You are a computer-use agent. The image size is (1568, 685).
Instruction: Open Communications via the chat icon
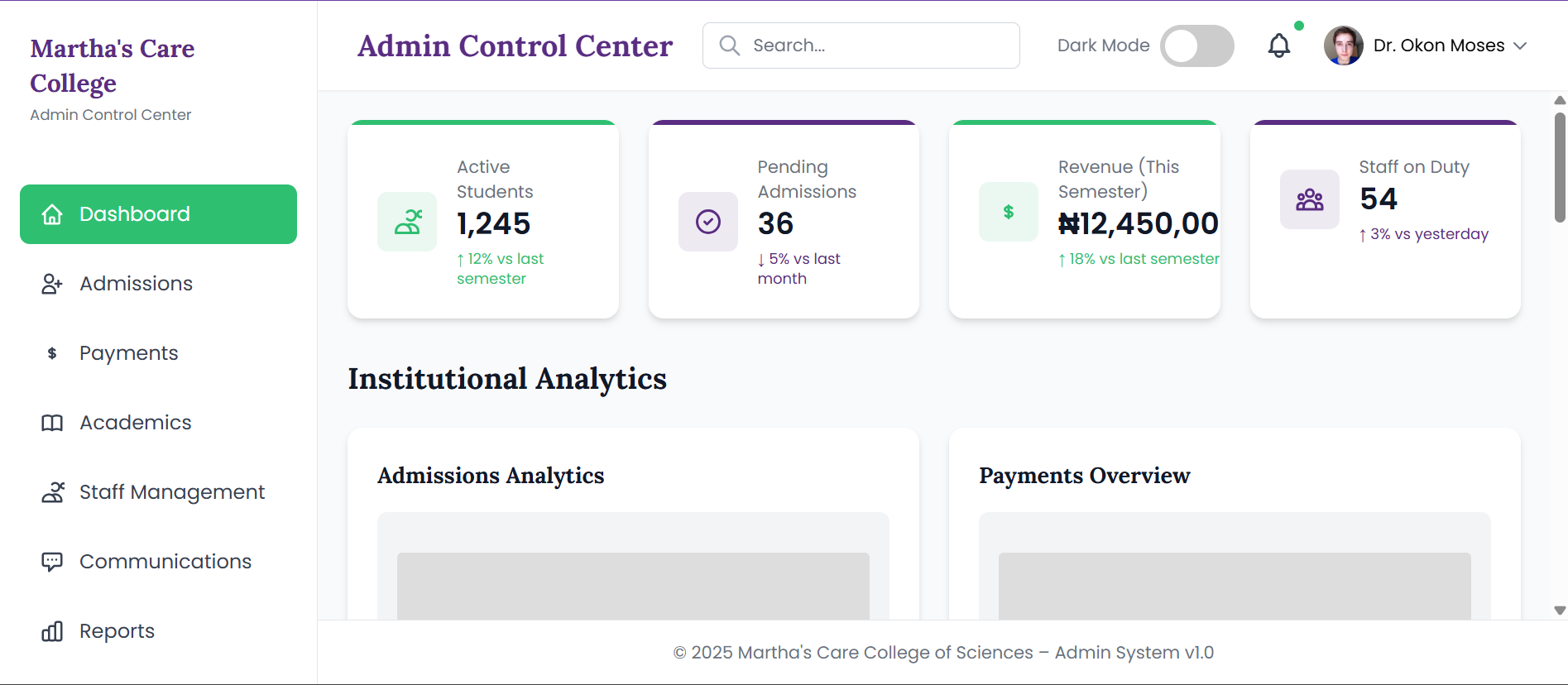coord(52,562)
